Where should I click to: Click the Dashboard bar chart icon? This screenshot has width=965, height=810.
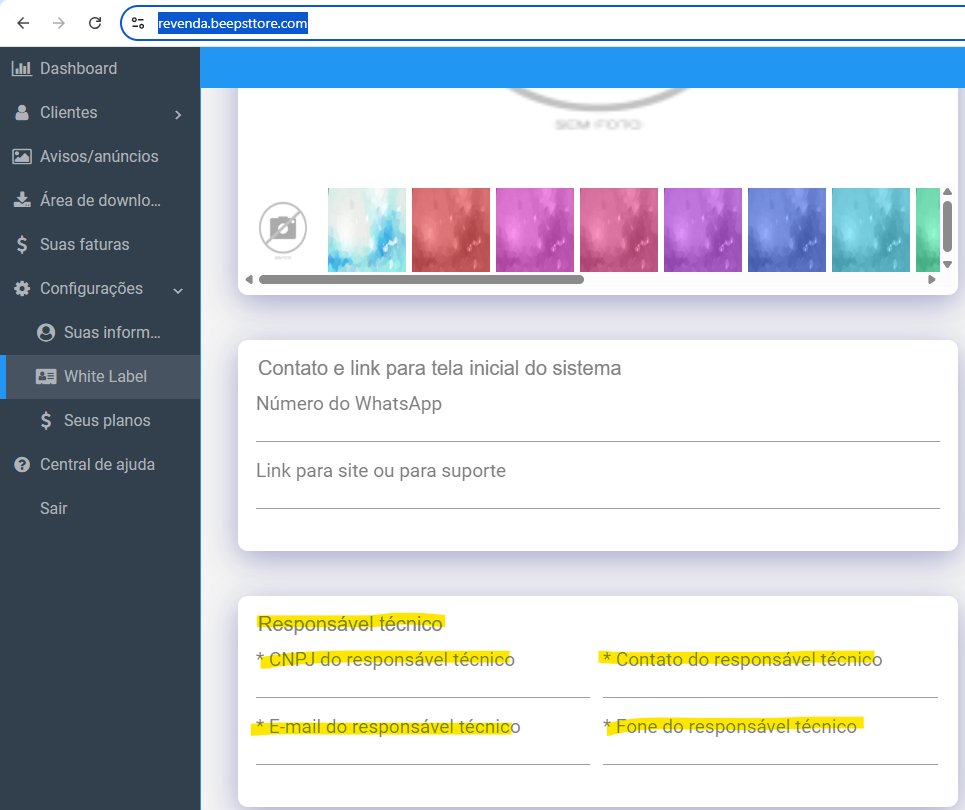[22, 68]
